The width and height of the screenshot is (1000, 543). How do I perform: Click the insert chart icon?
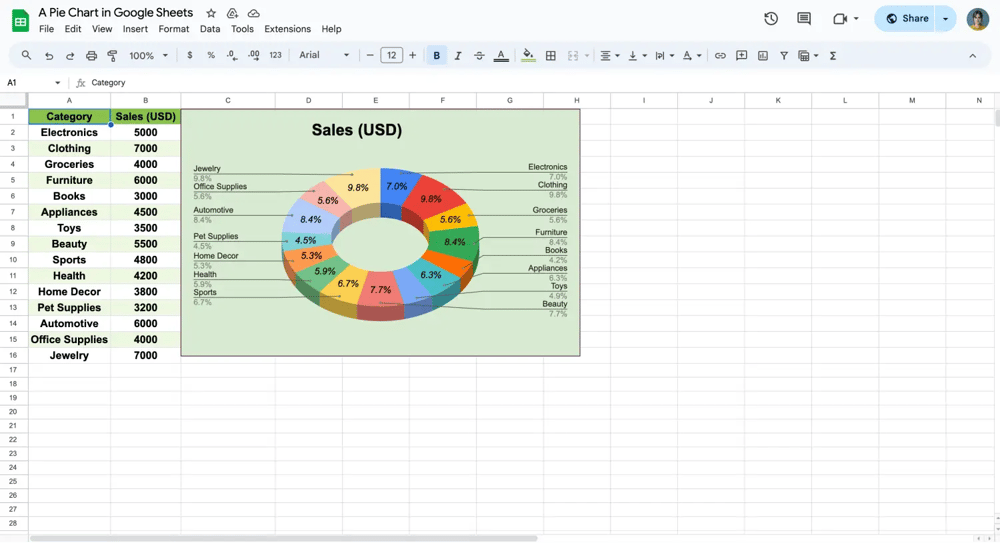[763, 56]
